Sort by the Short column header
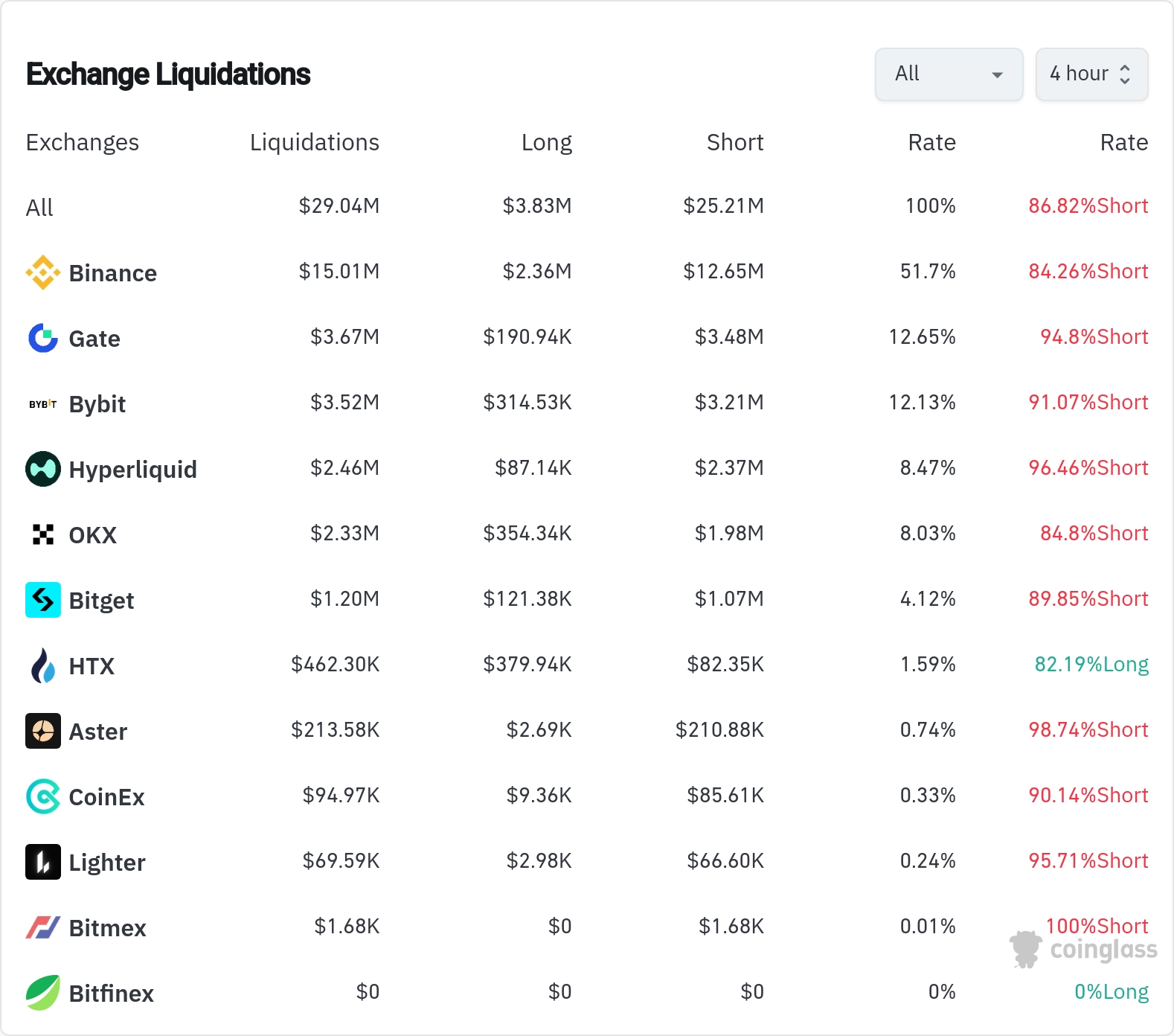The height and width of the screenshot is (1036, 1174). point(735,142)
